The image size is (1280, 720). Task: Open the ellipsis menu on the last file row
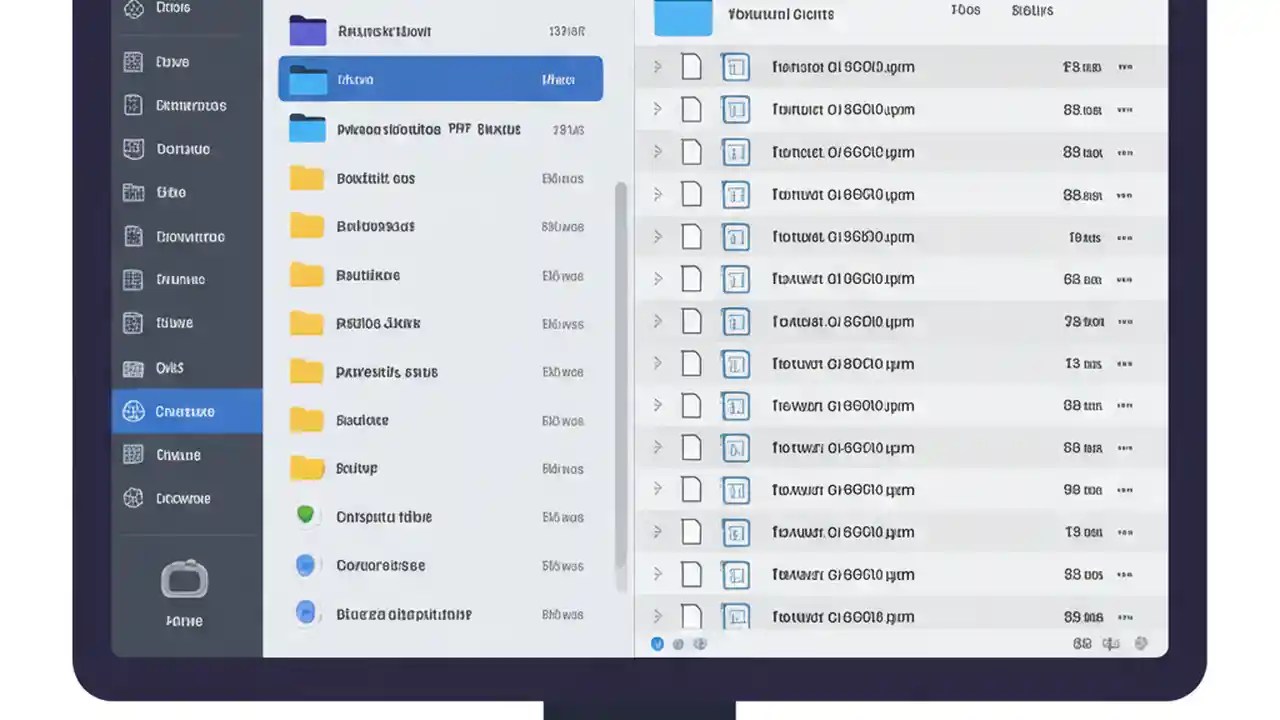click(1125, 617)
